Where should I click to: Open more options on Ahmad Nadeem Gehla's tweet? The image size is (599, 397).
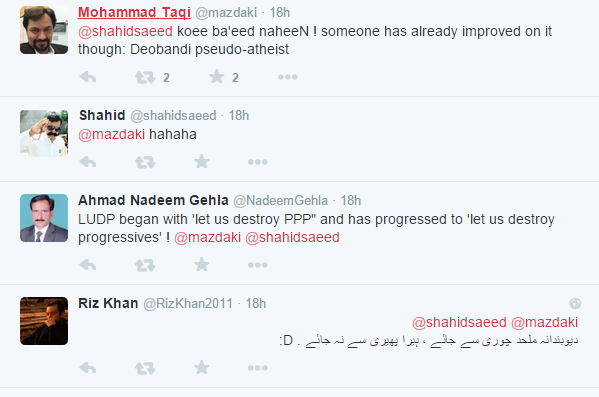[257, 265]
